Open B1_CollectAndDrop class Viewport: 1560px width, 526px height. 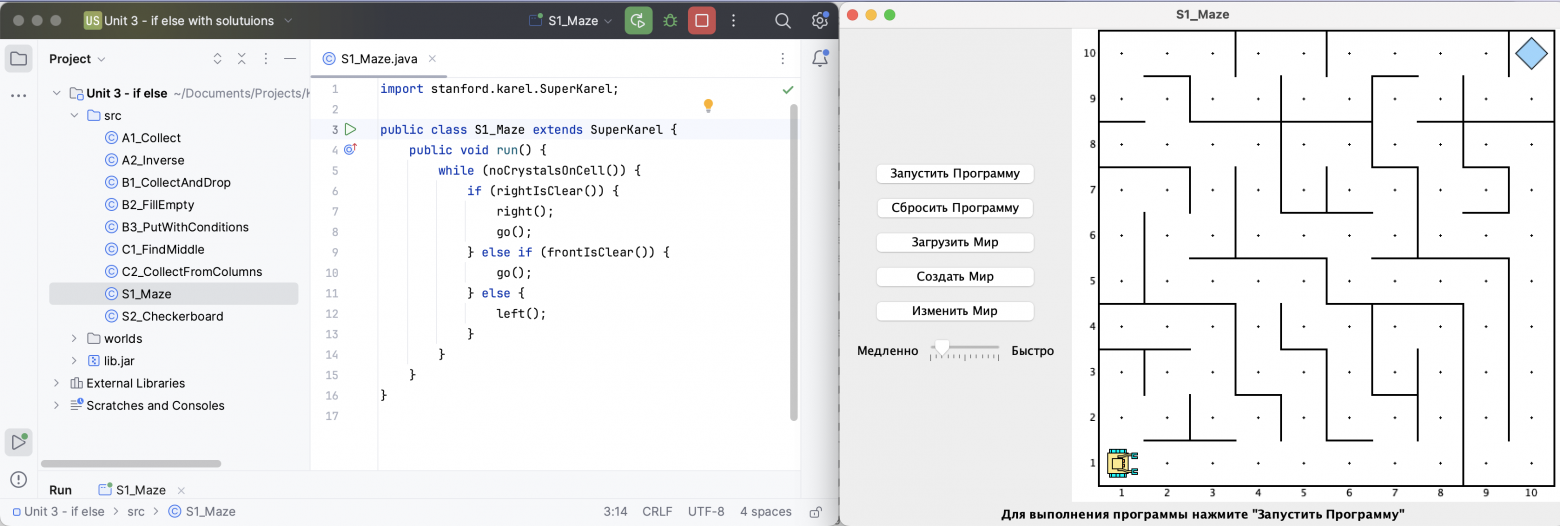coord(176,182)
